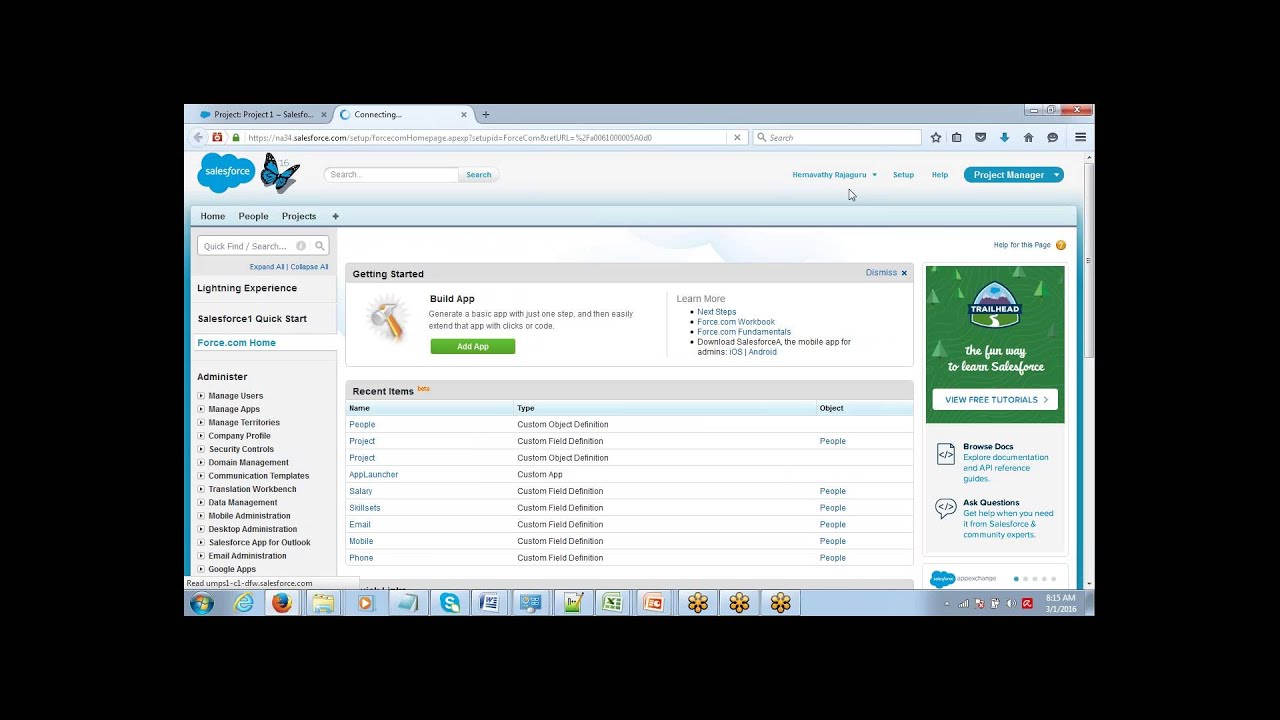Expand the Domain Management node
Viewport: 1280px width, 720px height.
pos(201,462)
